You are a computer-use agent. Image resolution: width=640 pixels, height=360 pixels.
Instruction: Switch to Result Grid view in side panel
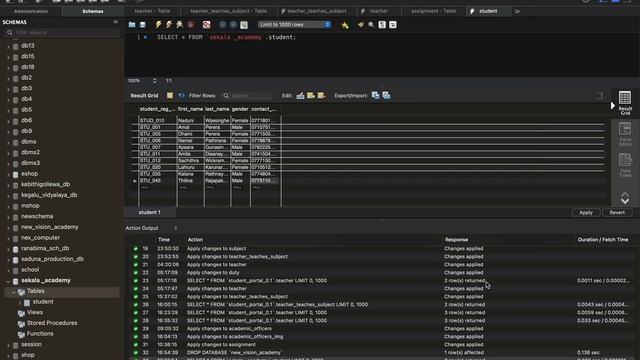point(625,102)
